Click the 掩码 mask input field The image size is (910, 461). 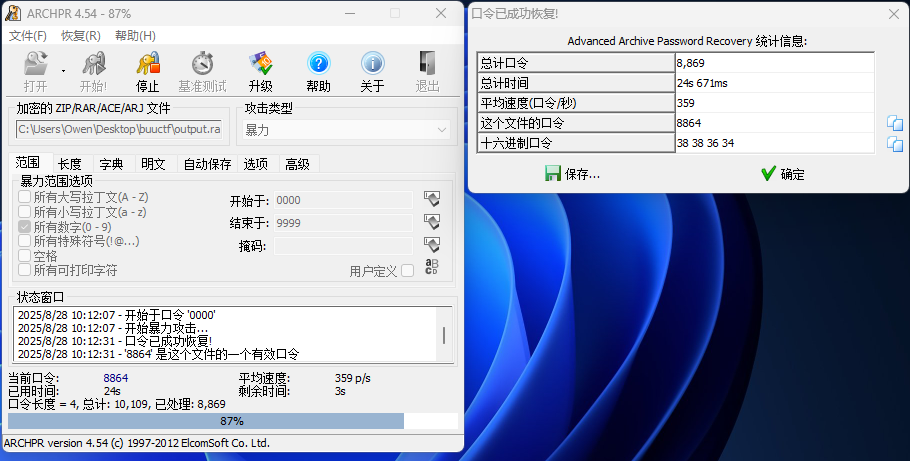click(343, 246)
